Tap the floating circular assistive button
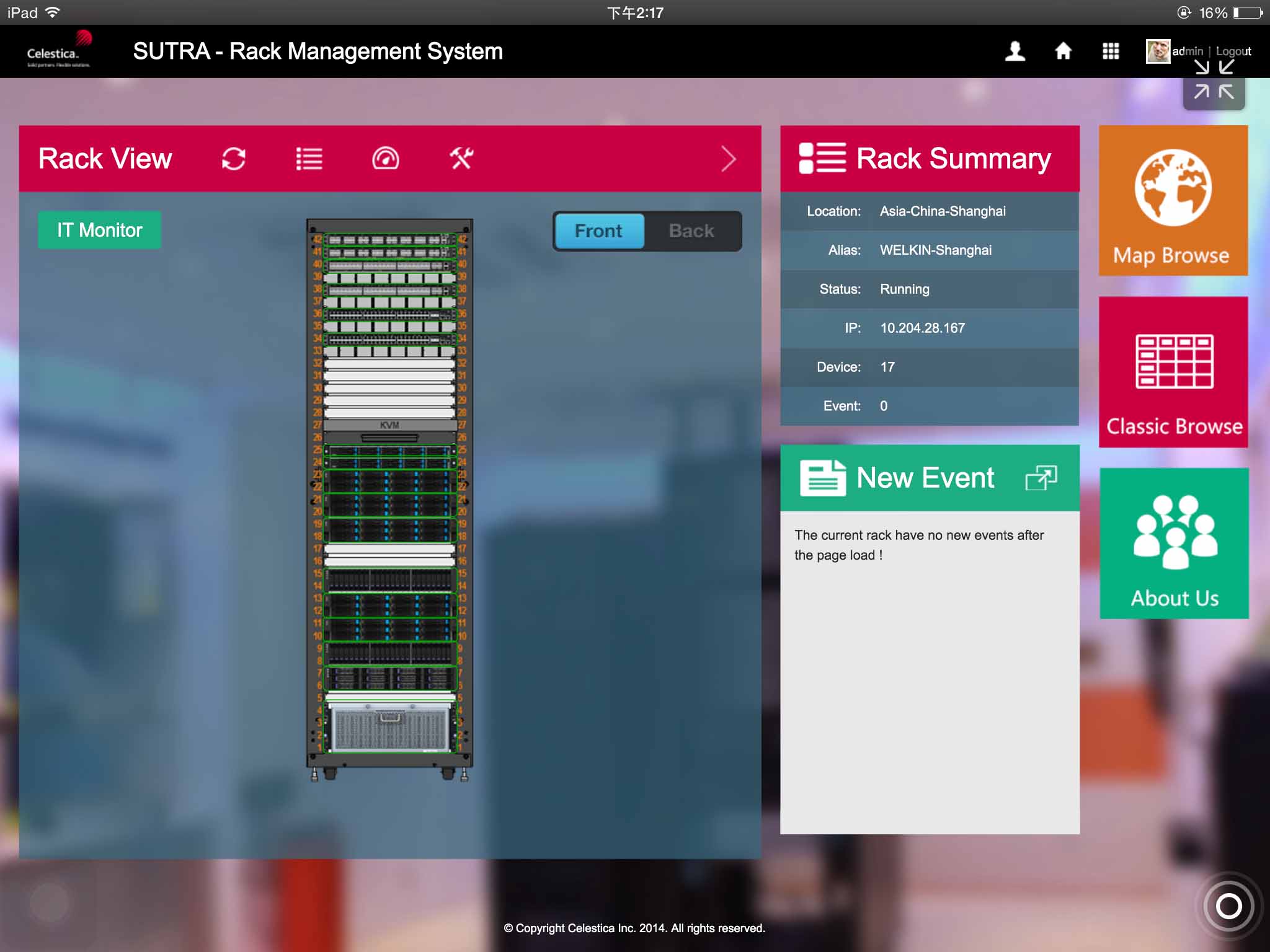Screen dimensions: 1270x952 click(1229, 906)
